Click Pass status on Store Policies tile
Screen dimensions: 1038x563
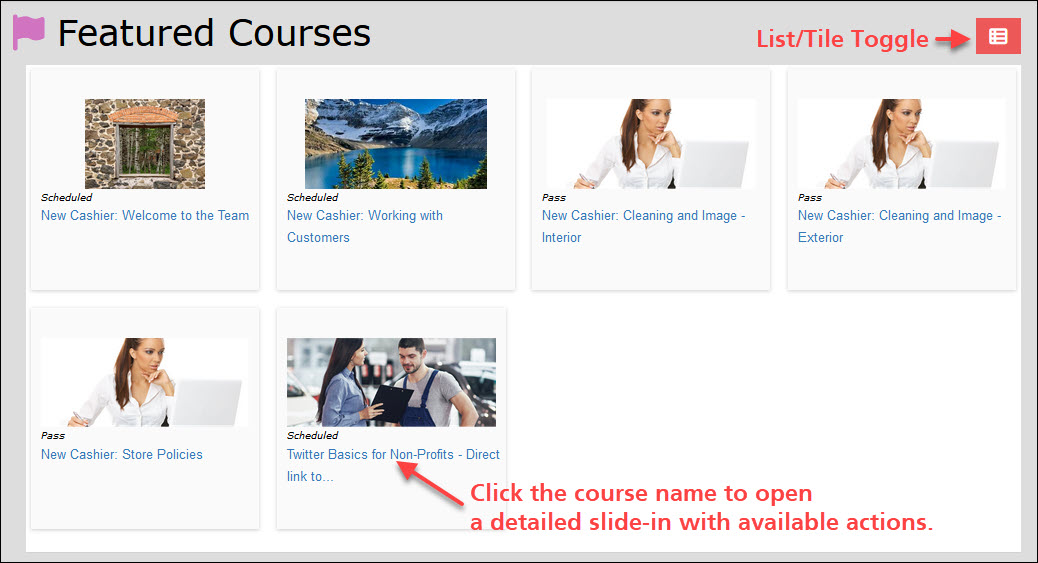[53, 436]
